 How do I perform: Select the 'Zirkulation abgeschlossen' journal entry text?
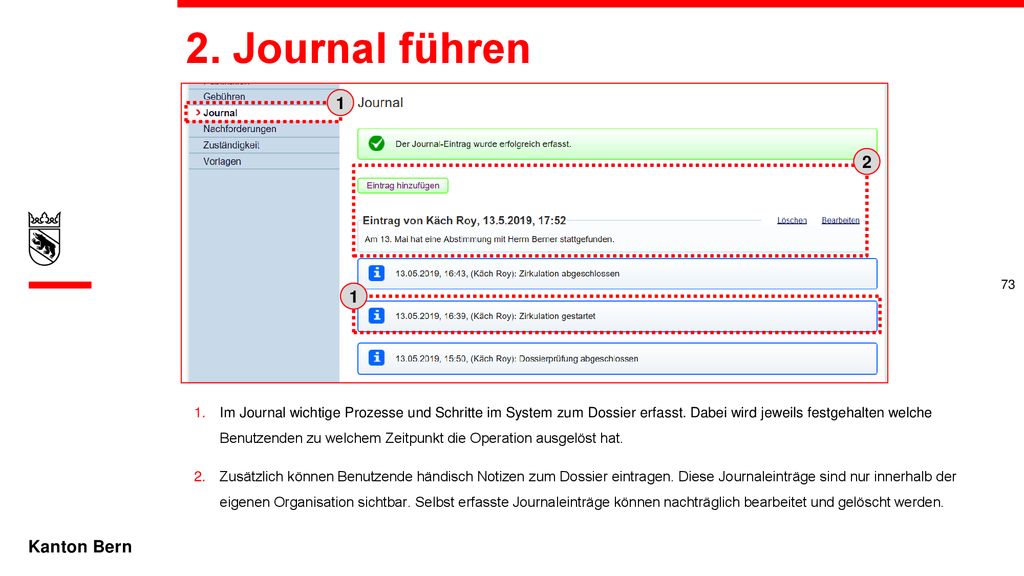pos(507,274)
